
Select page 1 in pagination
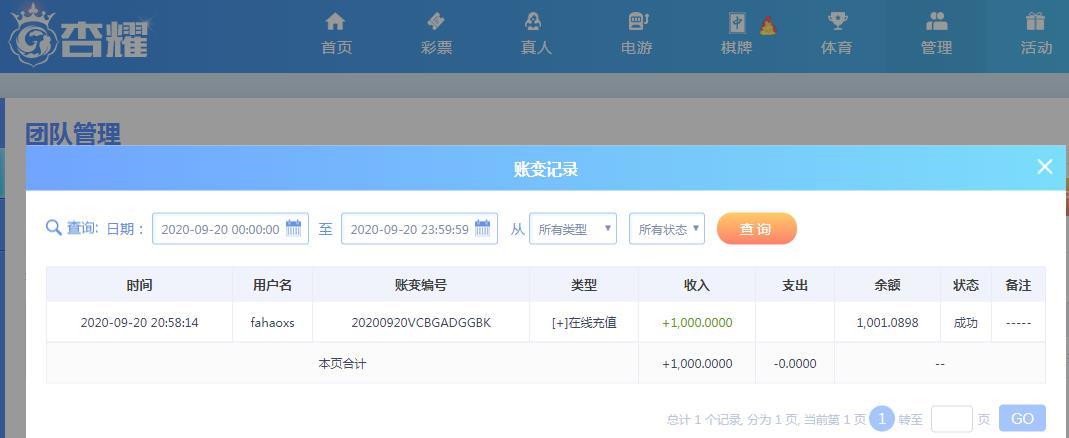pyautogui.click(x=882, y=418)
